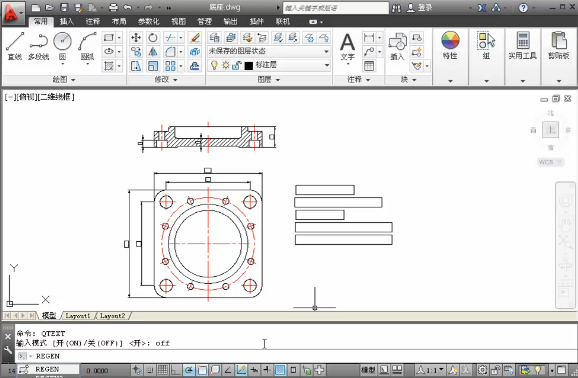Open the Utilities (实用工具) panel button

pyautogui.click(x=522, y=57)
